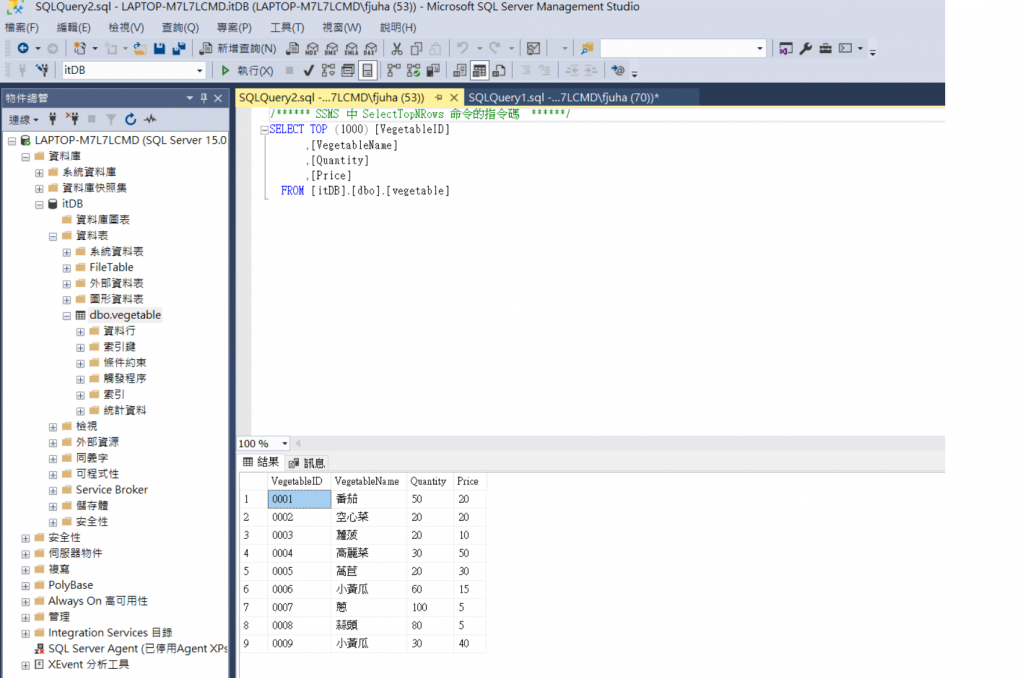Screen dimensions: 1024x678
Task: Click the Save floppy disk icon
Action: tap(159, 48)
